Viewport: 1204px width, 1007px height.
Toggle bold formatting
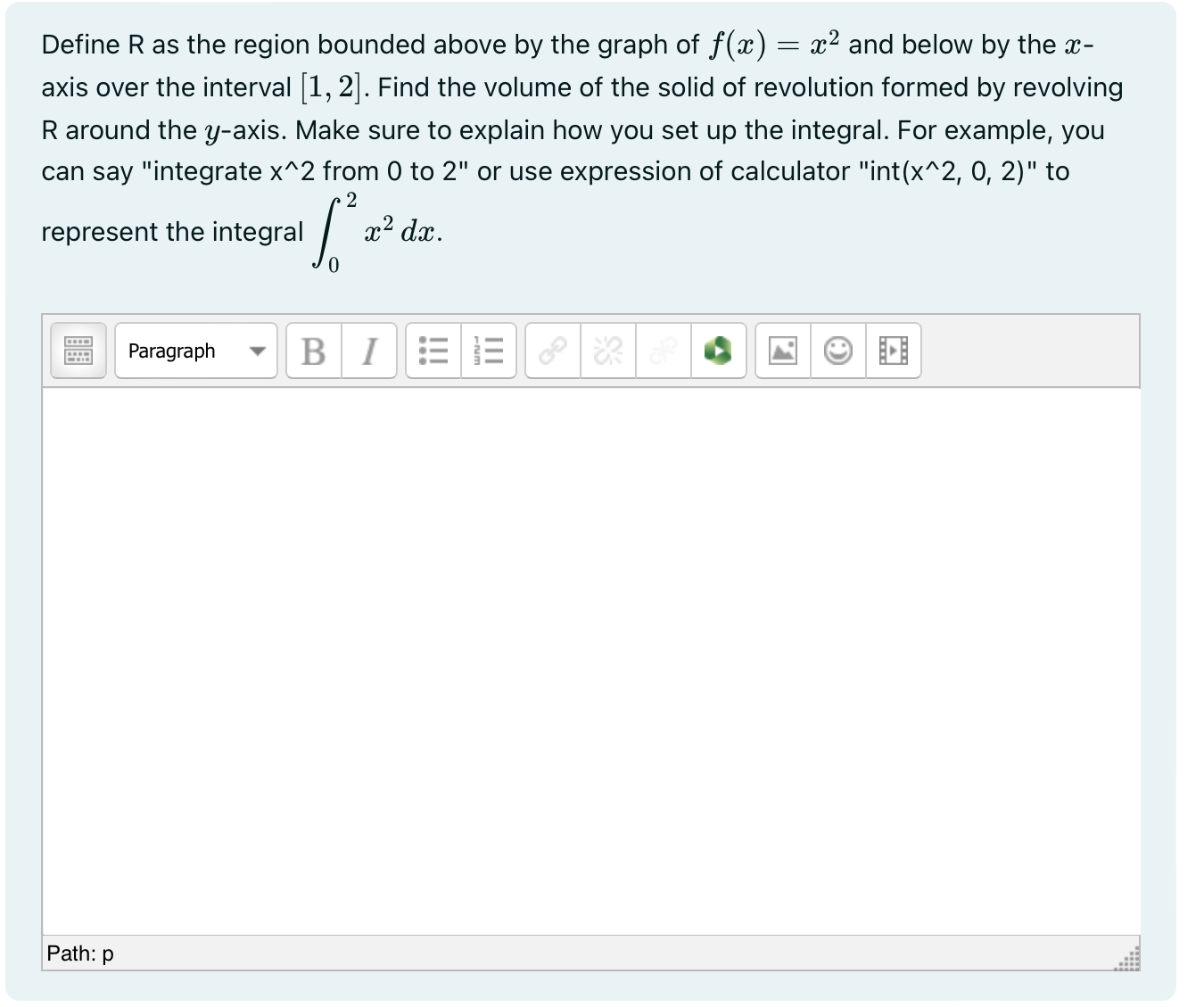click(312, 351)
